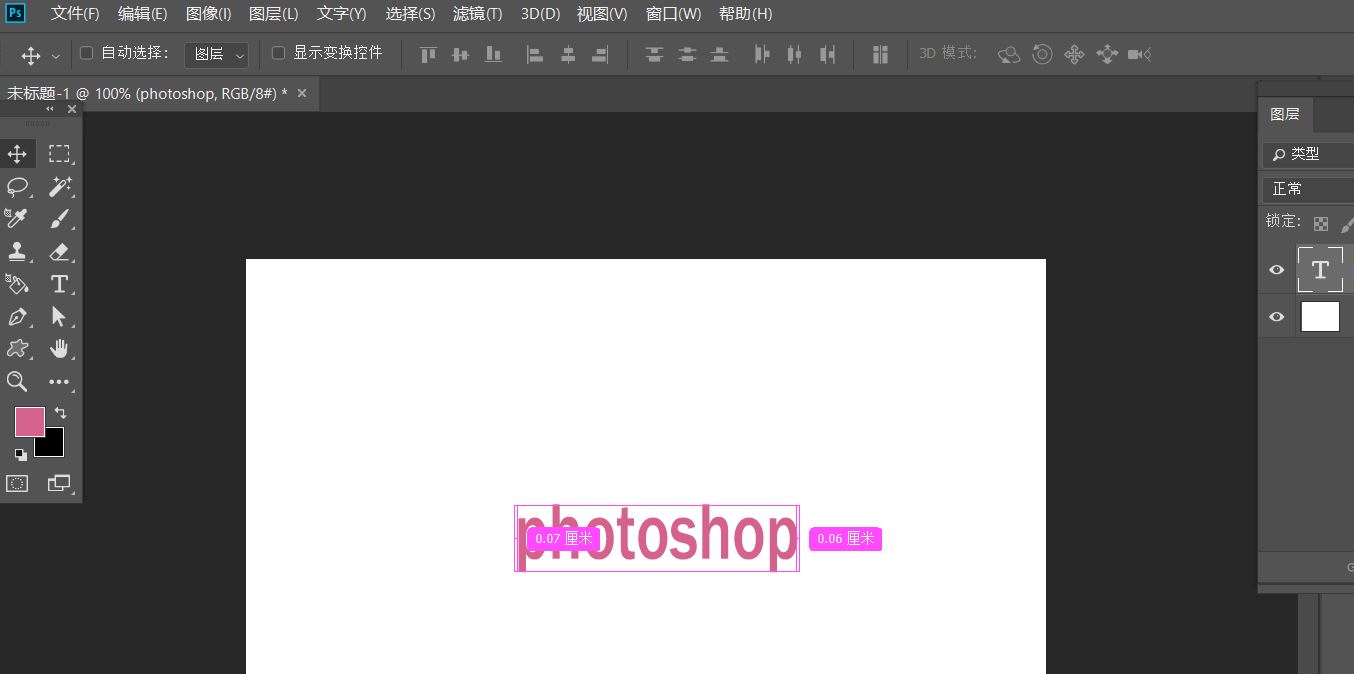Enable the 自动选择 checkbox
The height and width of the screenshot is (674, 1354).
click(86, 52)
